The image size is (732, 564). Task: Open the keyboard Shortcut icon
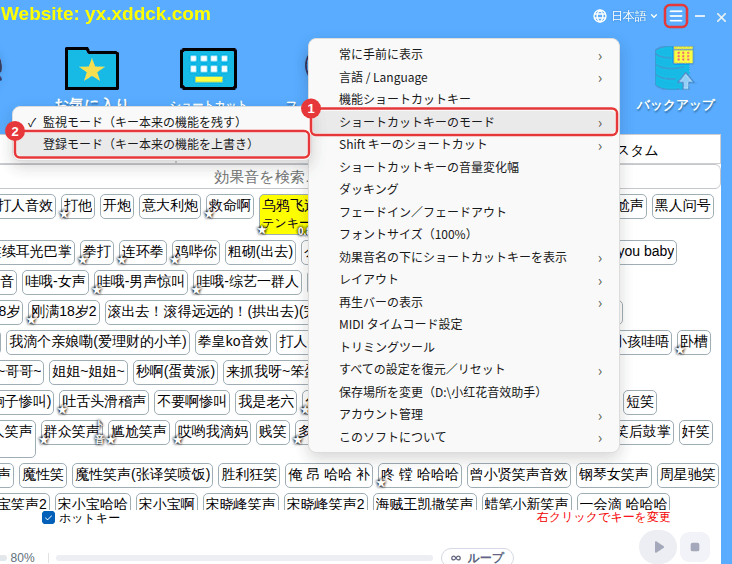pos(208,69)
